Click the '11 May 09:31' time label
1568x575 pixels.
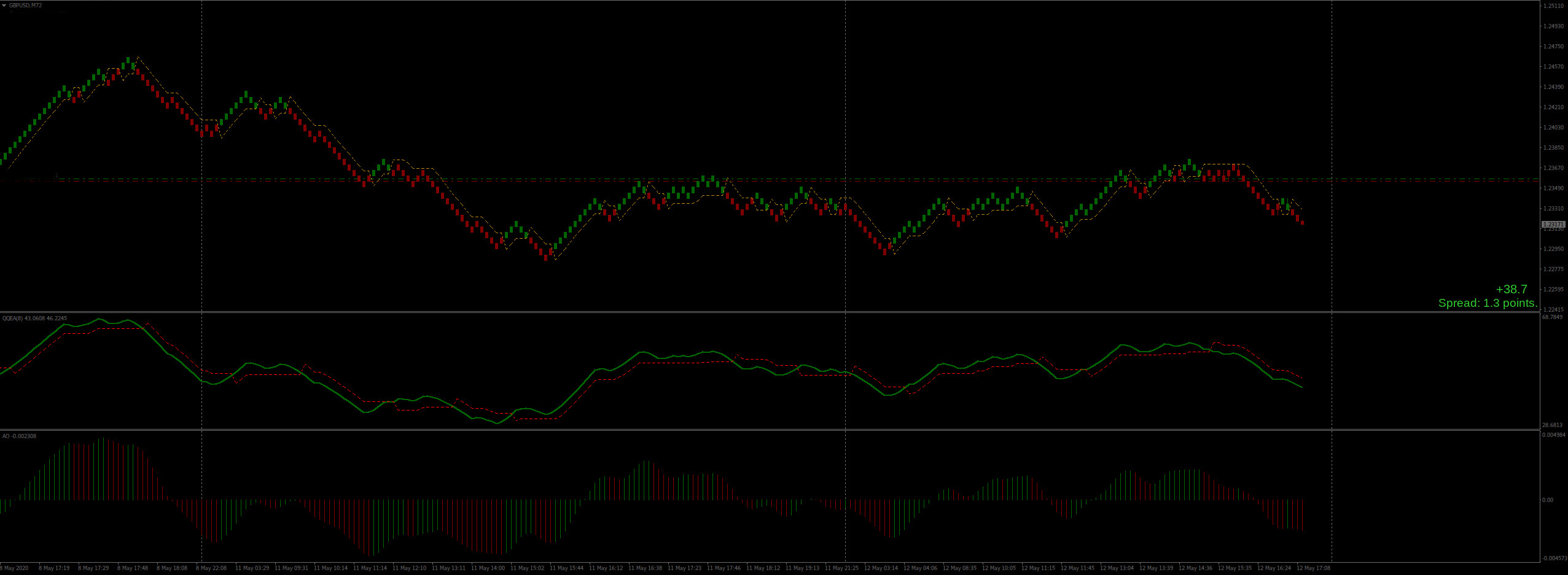click(x=291, y=568)
